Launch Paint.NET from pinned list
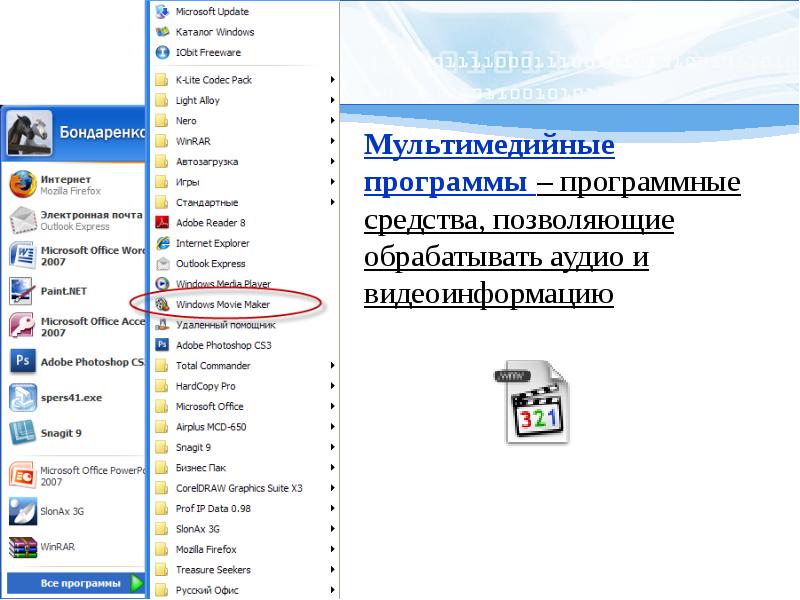Image resolution: width=800 pixels, height=600 pixels. pos(22,291)
